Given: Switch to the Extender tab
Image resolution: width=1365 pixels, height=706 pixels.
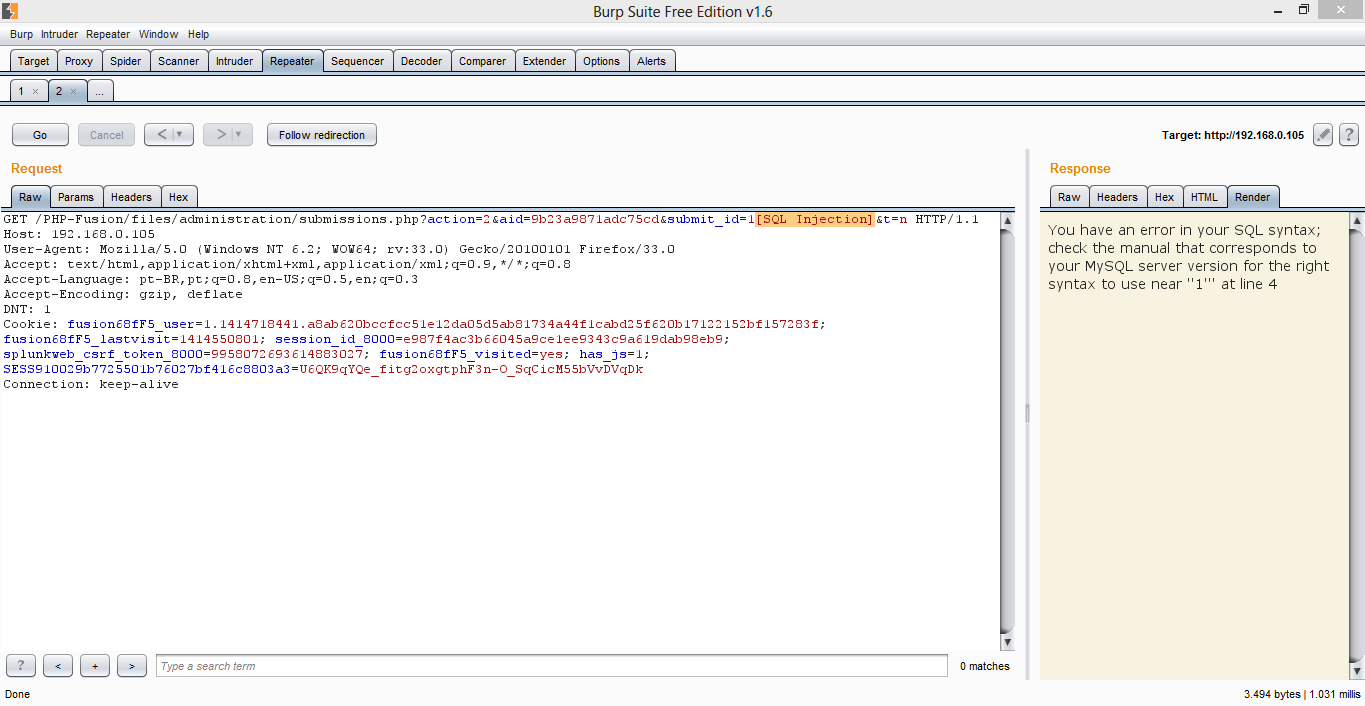Looking at the screenshot, I should pyautogui.click(x=545, y=61).
